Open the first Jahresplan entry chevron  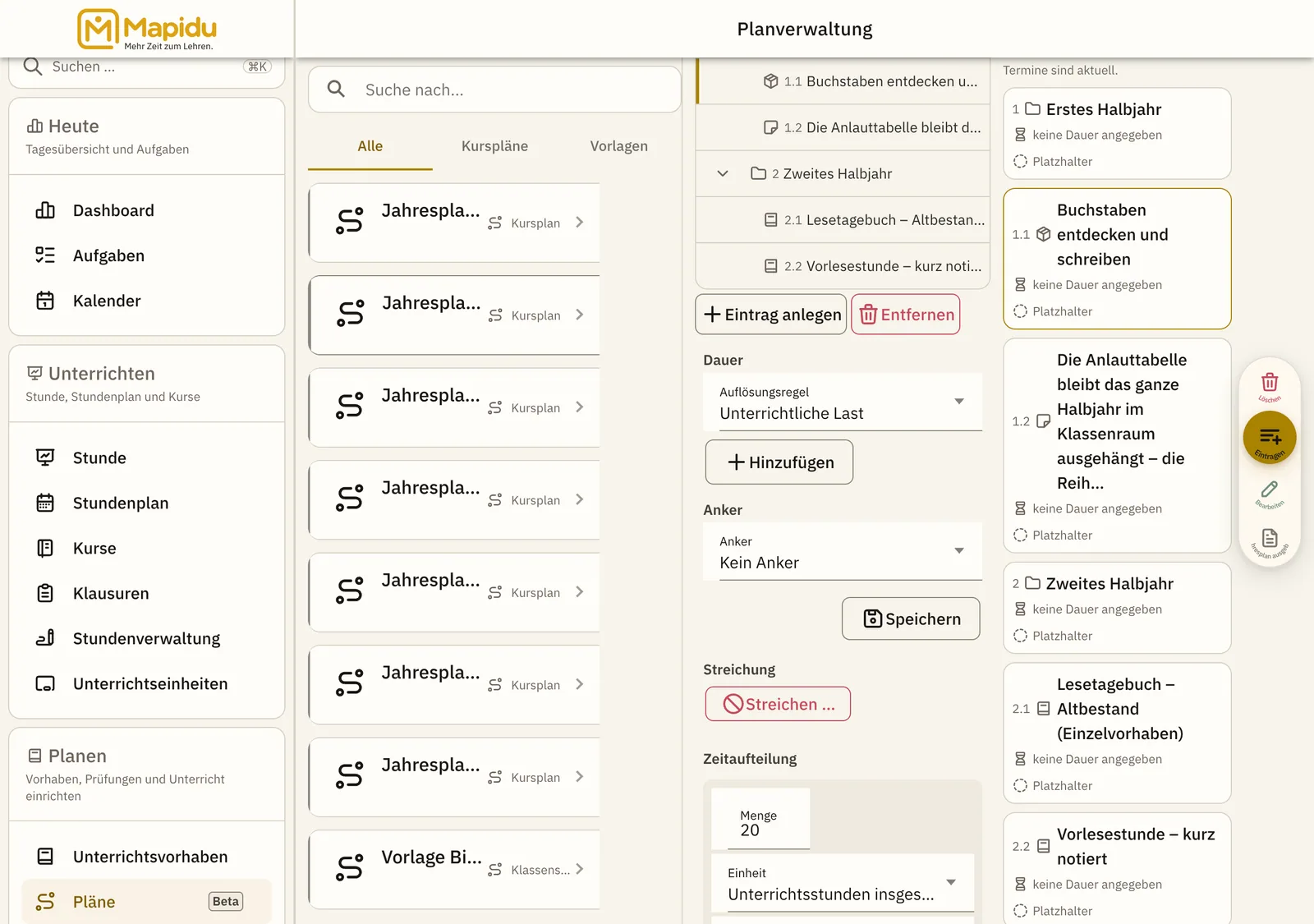[x=580, y=223]
